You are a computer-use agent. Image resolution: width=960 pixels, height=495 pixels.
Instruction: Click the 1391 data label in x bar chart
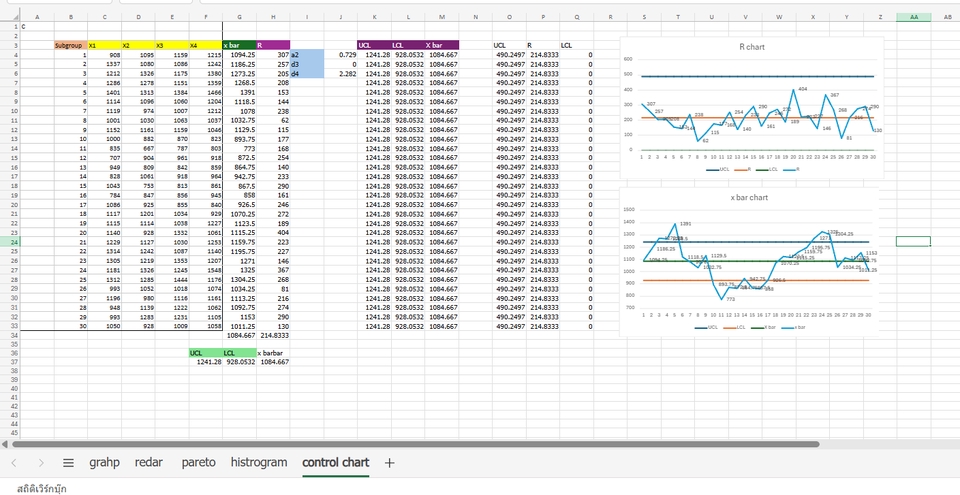coord(685,224)
